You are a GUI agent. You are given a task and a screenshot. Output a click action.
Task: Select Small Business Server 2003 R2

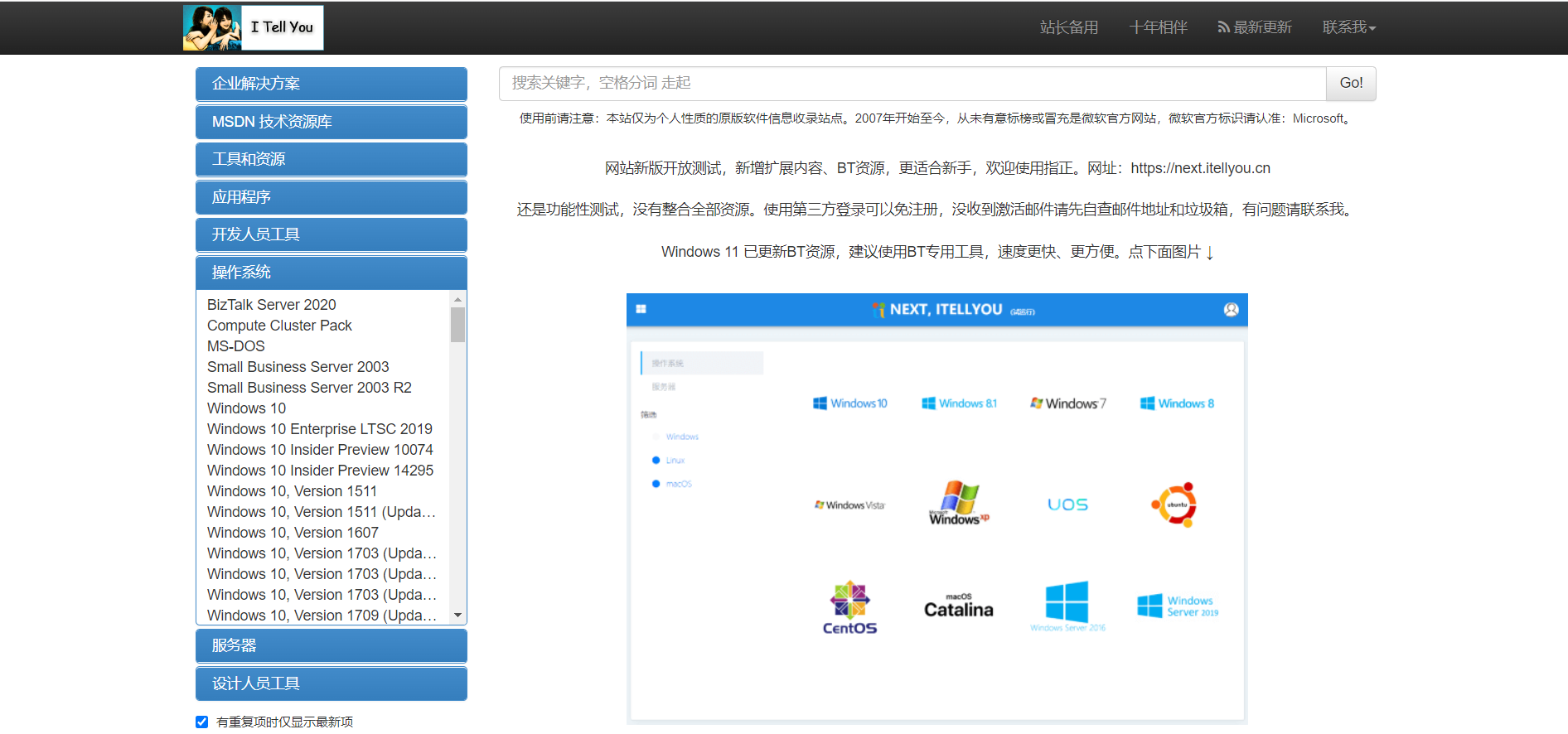(309, 388)
